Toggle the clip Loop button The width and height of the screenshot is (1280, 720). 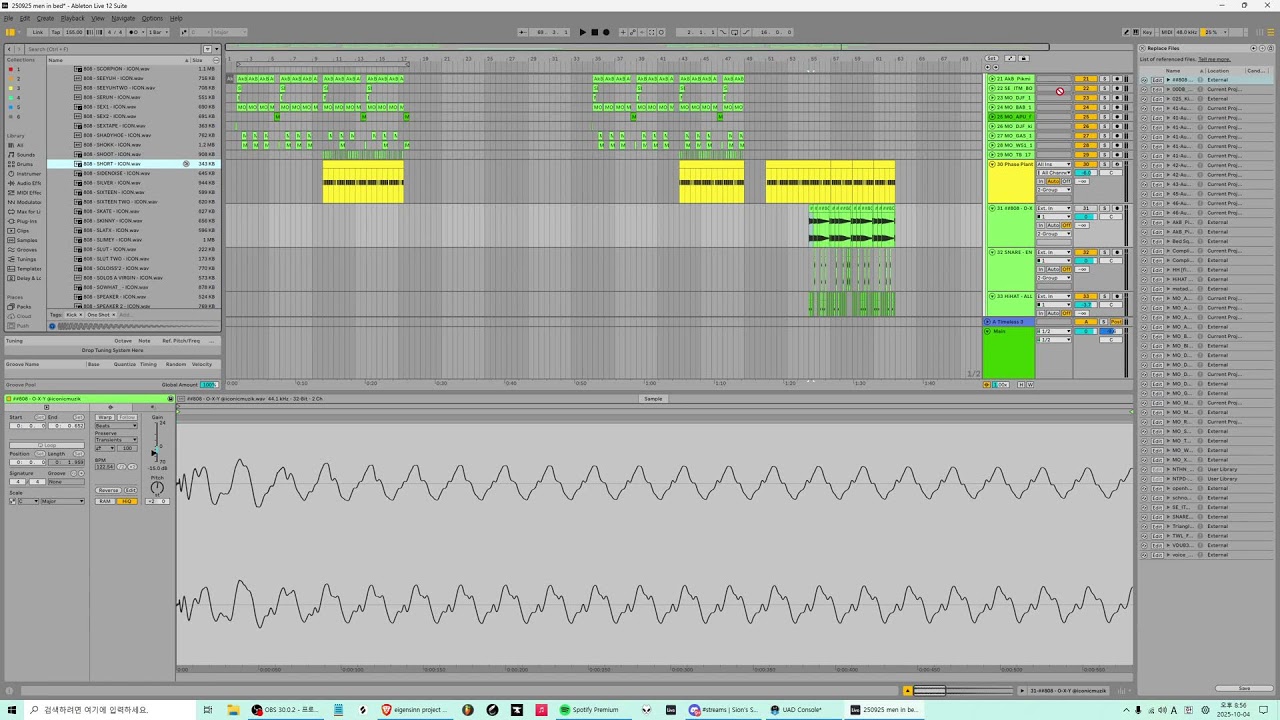click(x=47, y=445)
